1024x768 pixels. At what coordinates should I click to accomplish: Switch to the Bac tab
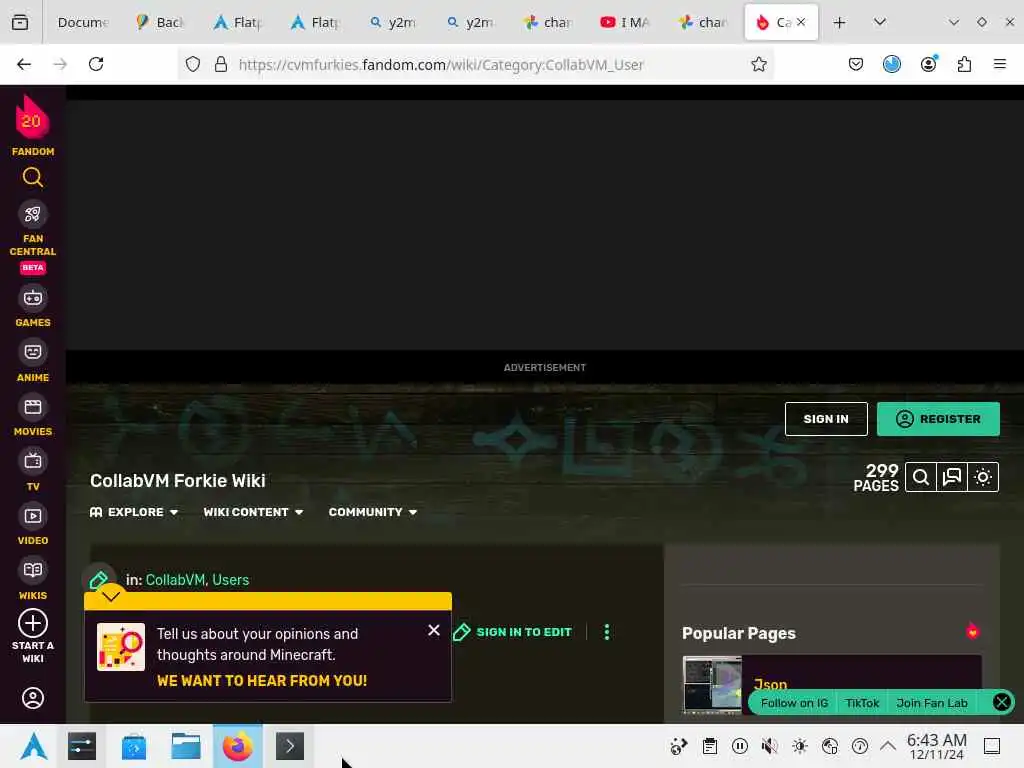coord(160,22)
